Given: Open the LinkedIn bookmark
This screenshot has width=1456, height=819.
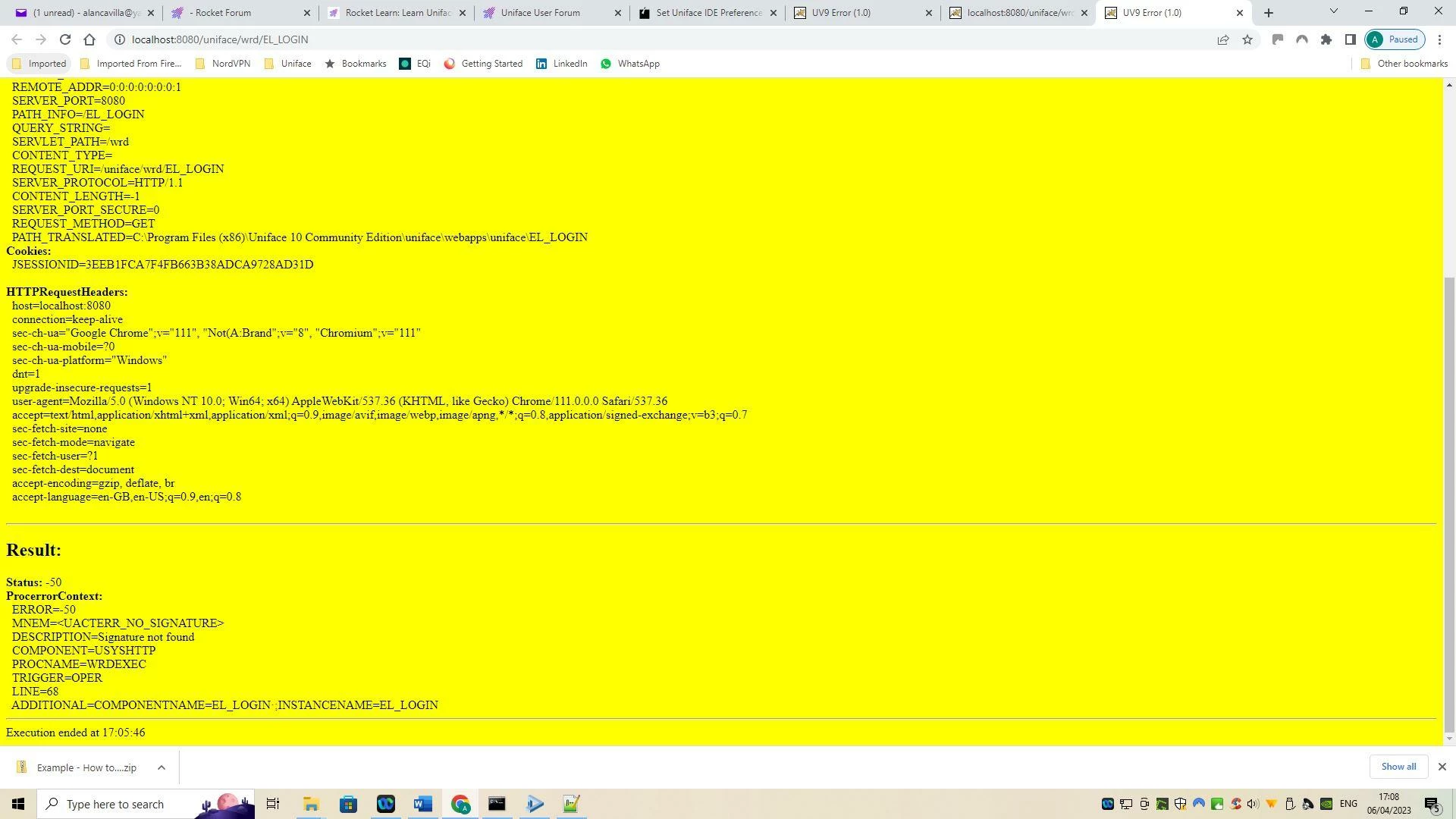Looking at the screenshot, I should [562, 64].
